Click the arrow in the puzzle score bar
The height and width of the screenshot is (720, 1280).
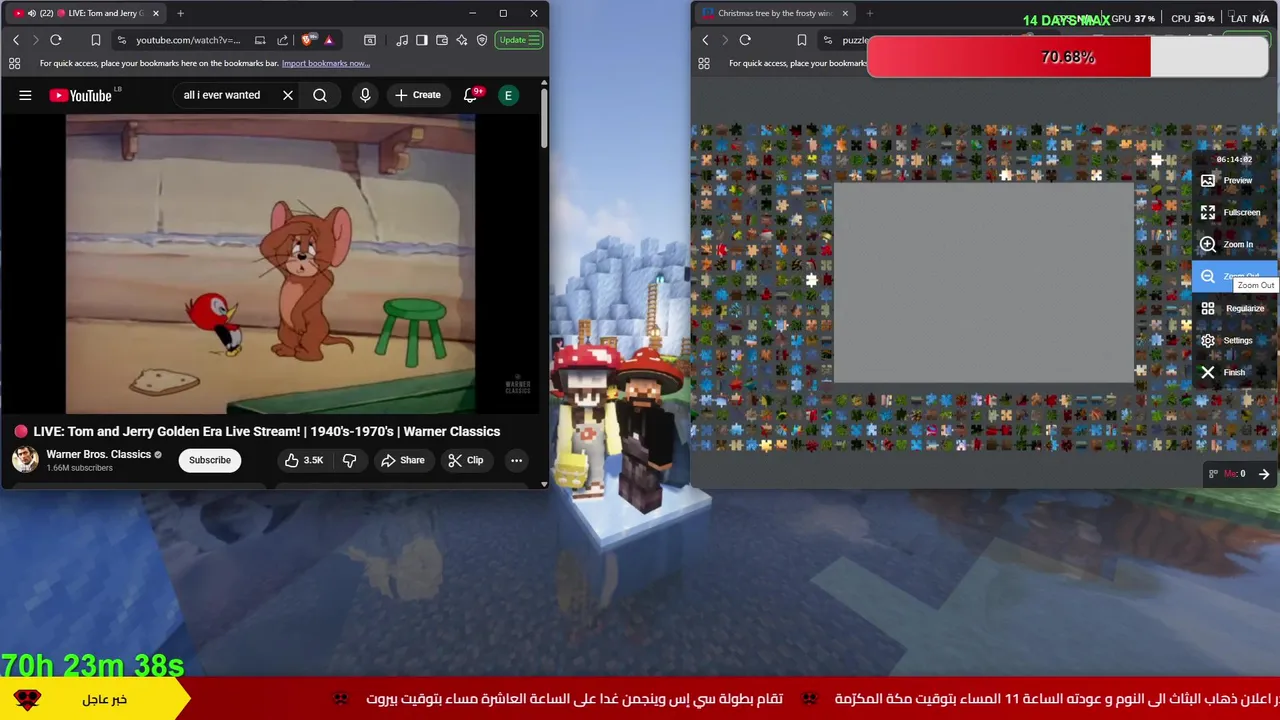(1264, 474)
